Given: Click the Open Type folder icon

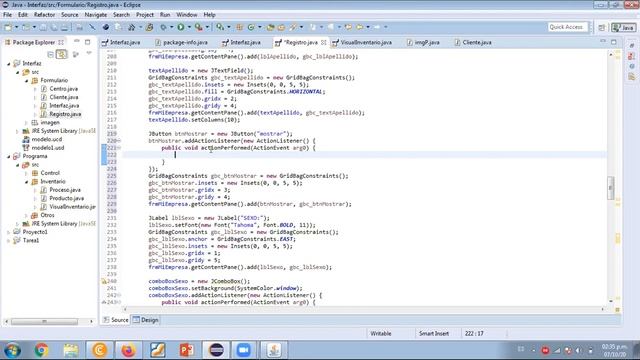Looking at the screenshot, I should [x=270, y=27].
